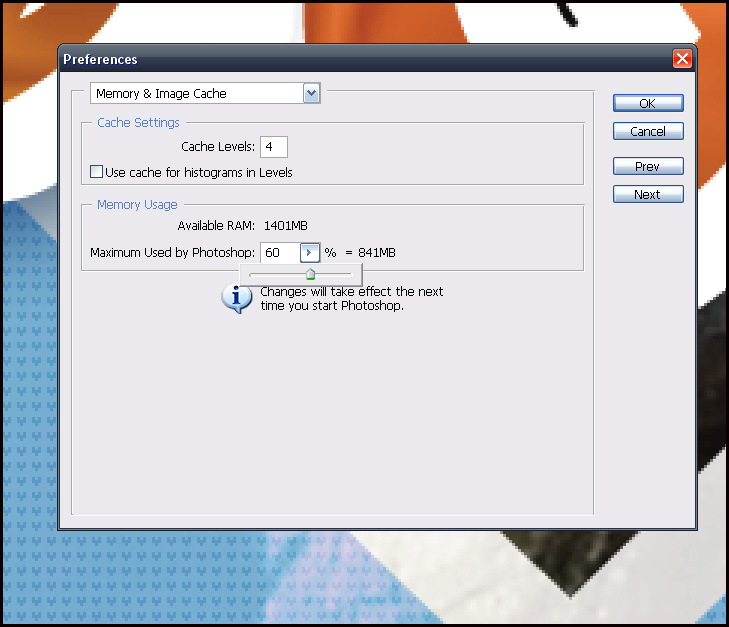The image size is (729, 627).
Task: Click the 'Changes will take effect' notice text
Action: click(351, 298)
